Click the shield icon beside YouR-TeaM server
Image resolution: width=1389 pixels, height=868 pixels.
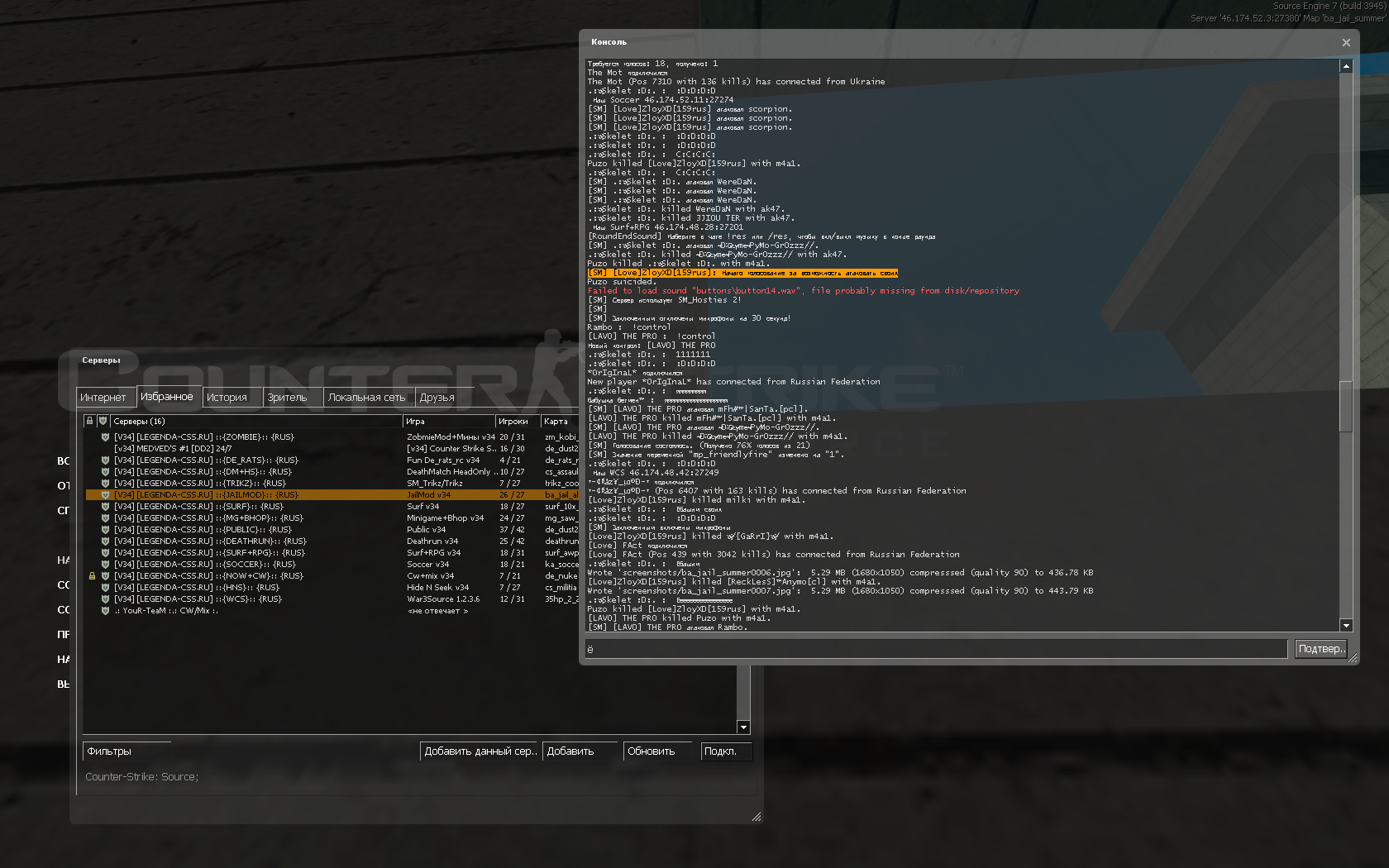(105, 611)
